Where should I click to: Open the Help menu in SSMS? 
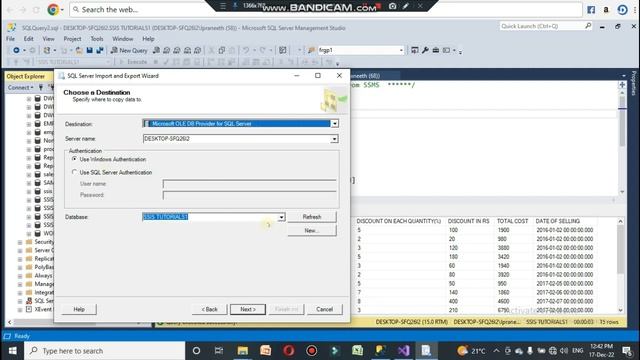point(148,39)
